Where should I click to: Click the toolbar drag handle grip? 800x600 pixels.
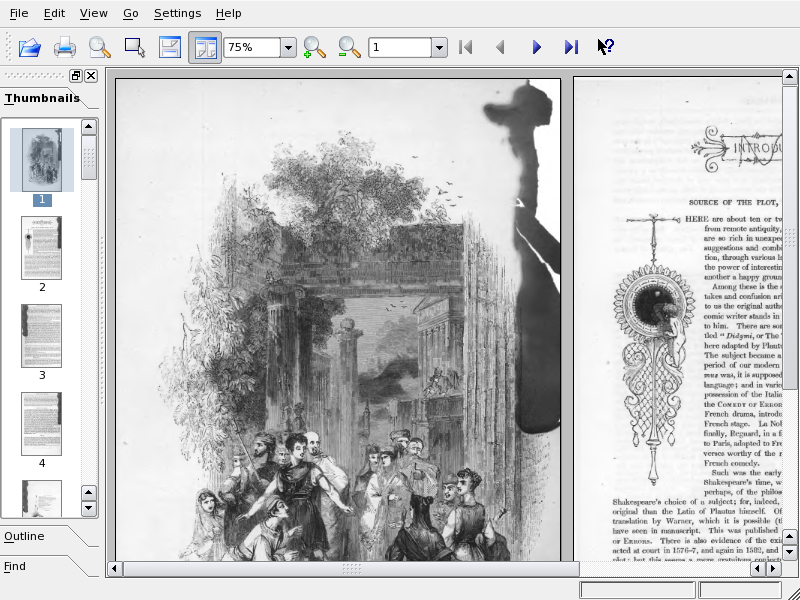(x=8, y=47)
